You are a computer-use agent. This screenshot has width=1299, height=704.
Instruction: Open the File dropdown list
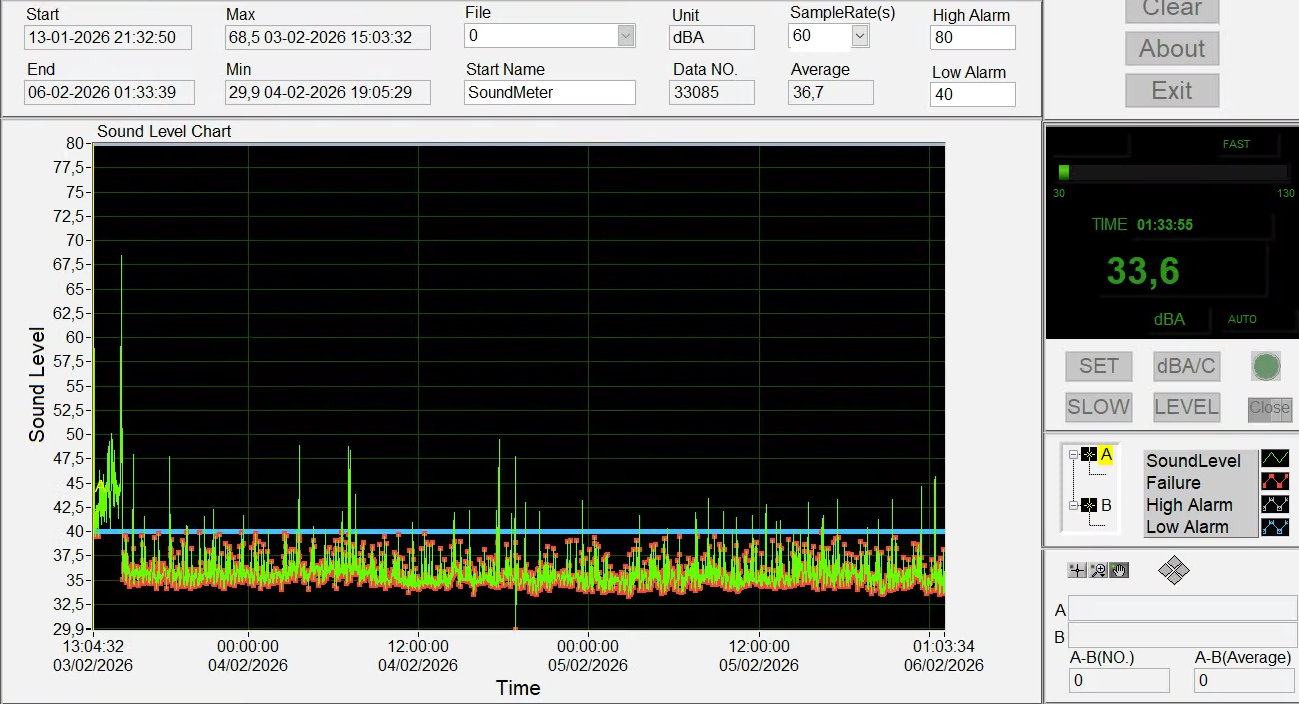point(626,36)
